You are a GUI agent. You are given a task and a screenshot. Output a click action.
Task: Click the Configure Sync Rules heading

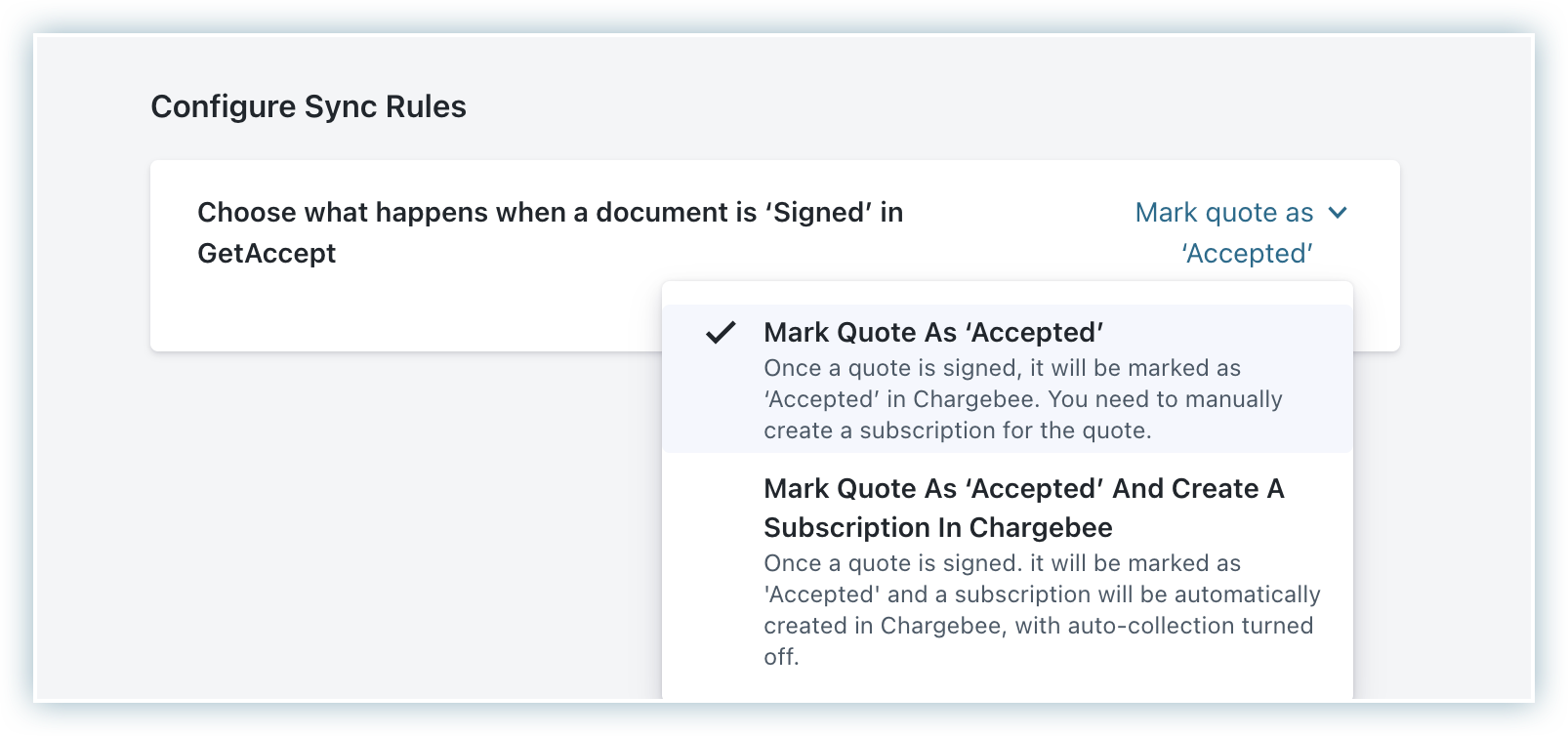pos(309,106)
